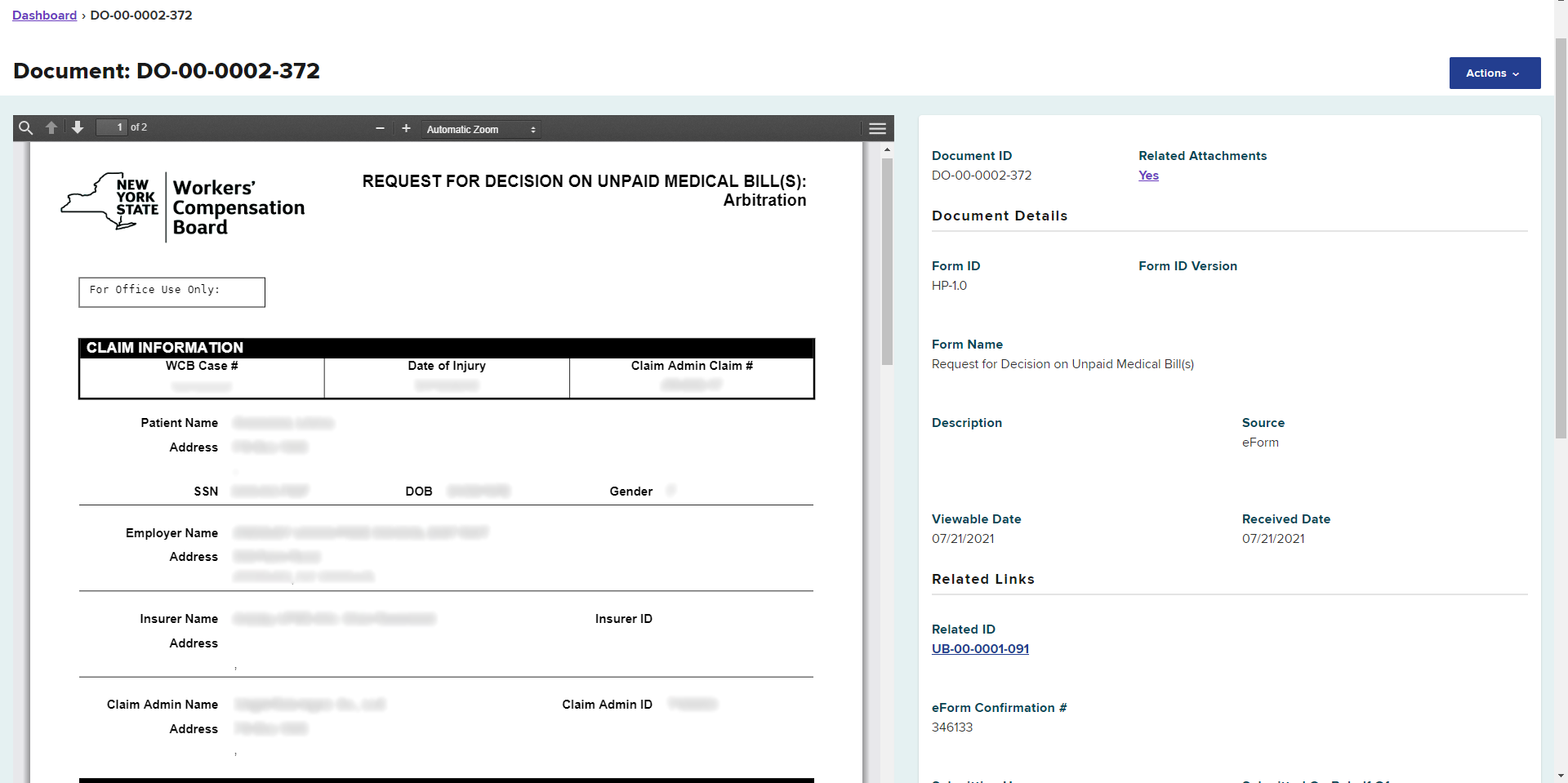Open the Automatic Zoom dropdown
1568x783 pixels.
click(480, 130)
